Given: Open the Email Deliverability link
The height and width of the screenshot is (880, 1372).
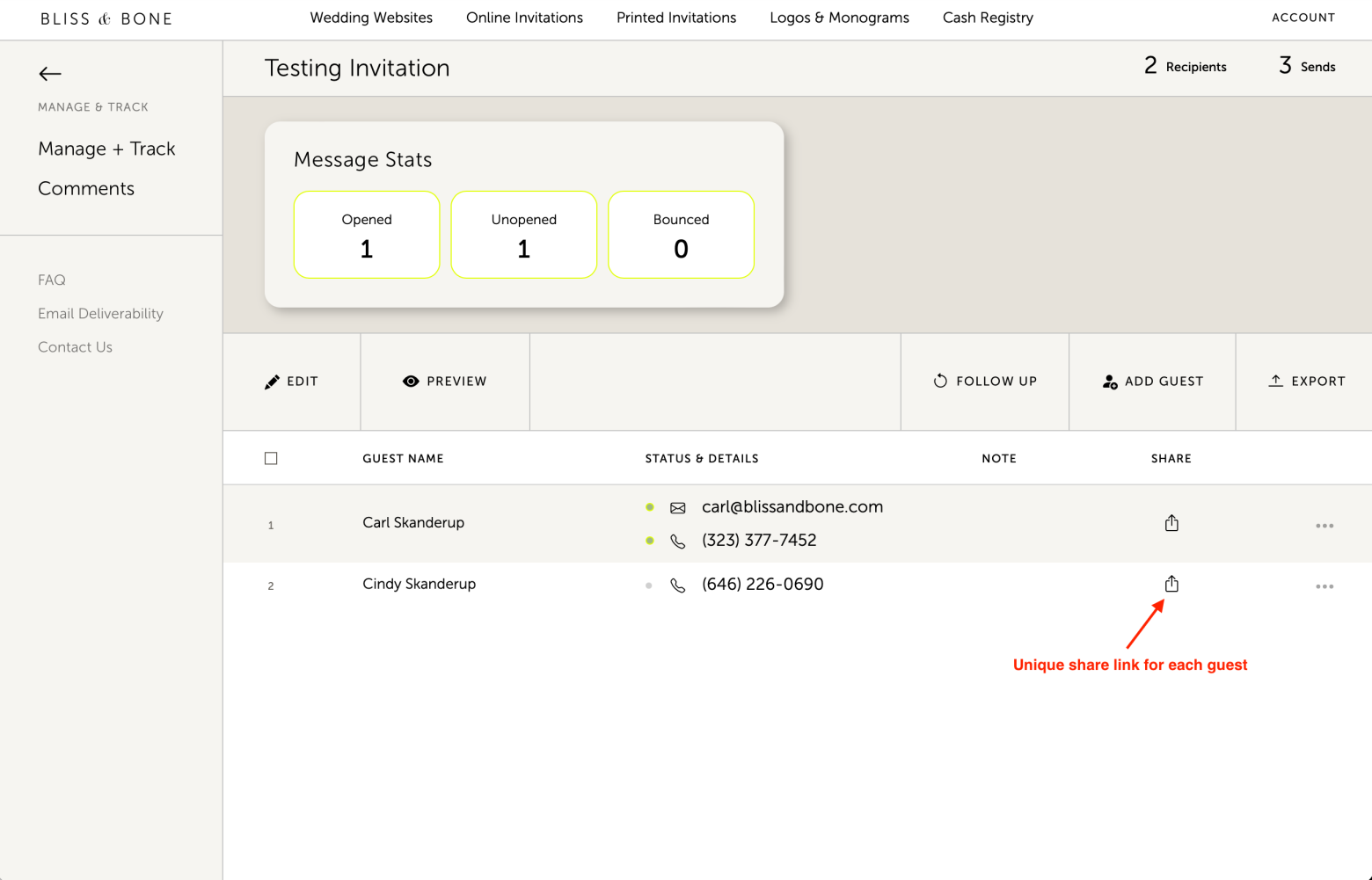Looking at the screenshot, I should pyautogui.click(x=100, y=314).
